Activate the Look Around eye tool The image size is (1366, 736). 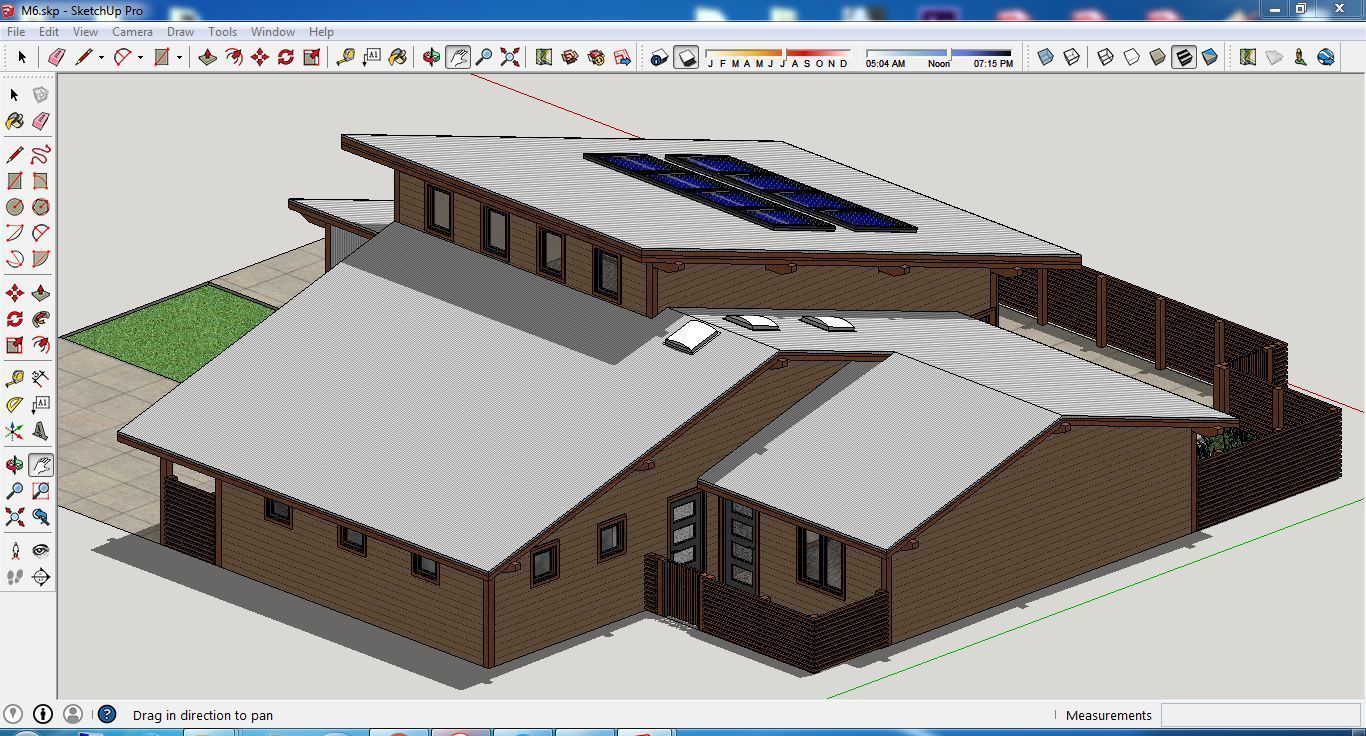41,551
